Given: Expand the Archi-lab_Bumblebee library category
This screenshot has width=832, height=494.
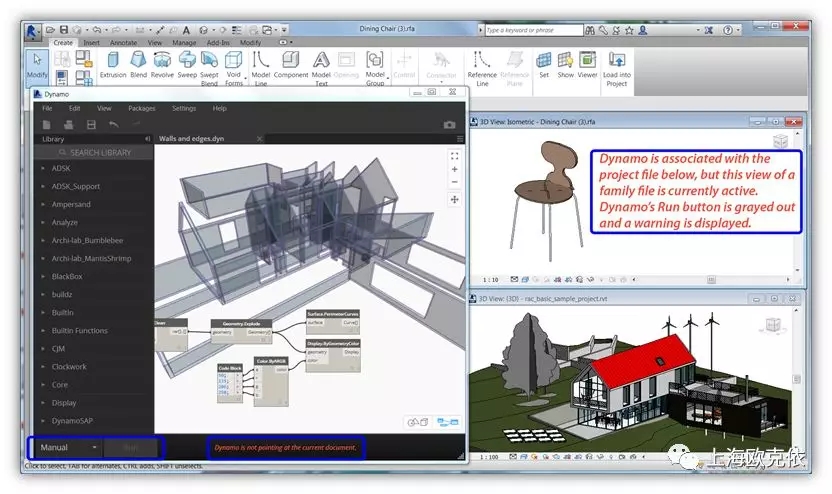Looking at the screenshot, I should [x=91, y=241].
